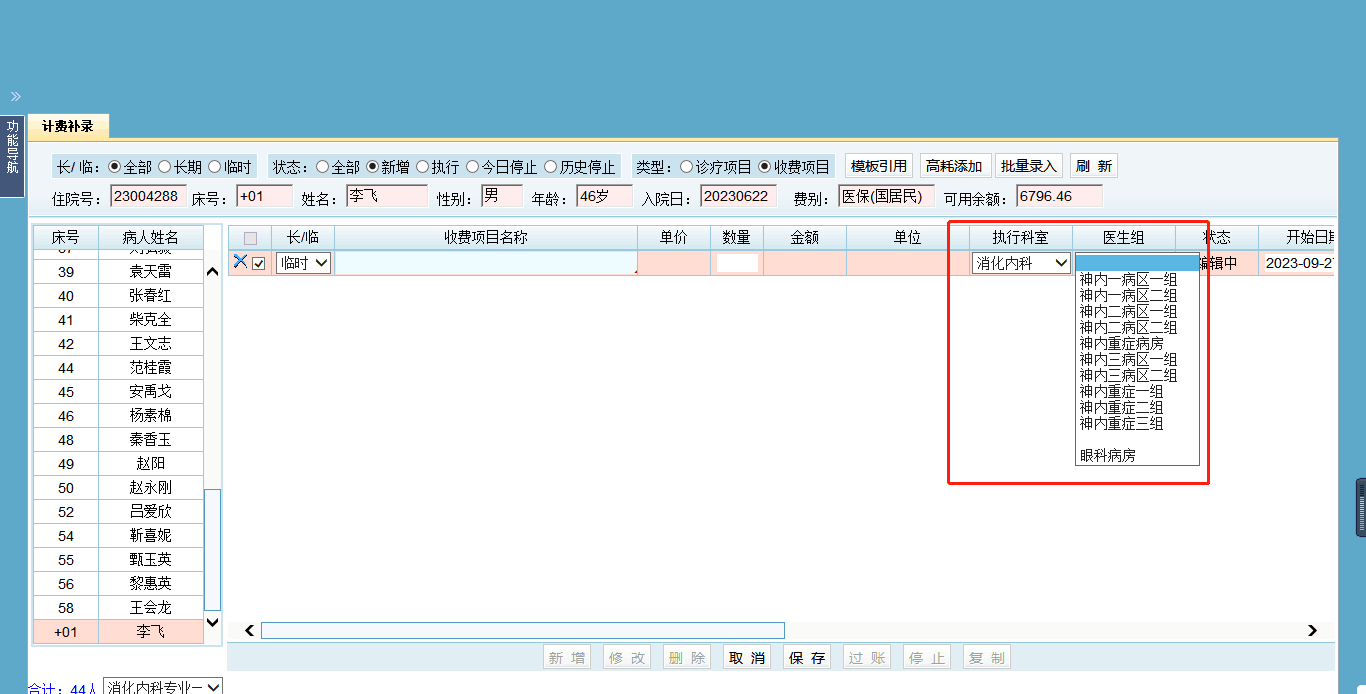Open 批量录入 batch entry
The image size is (1366, 694).
click(1029, 166)
